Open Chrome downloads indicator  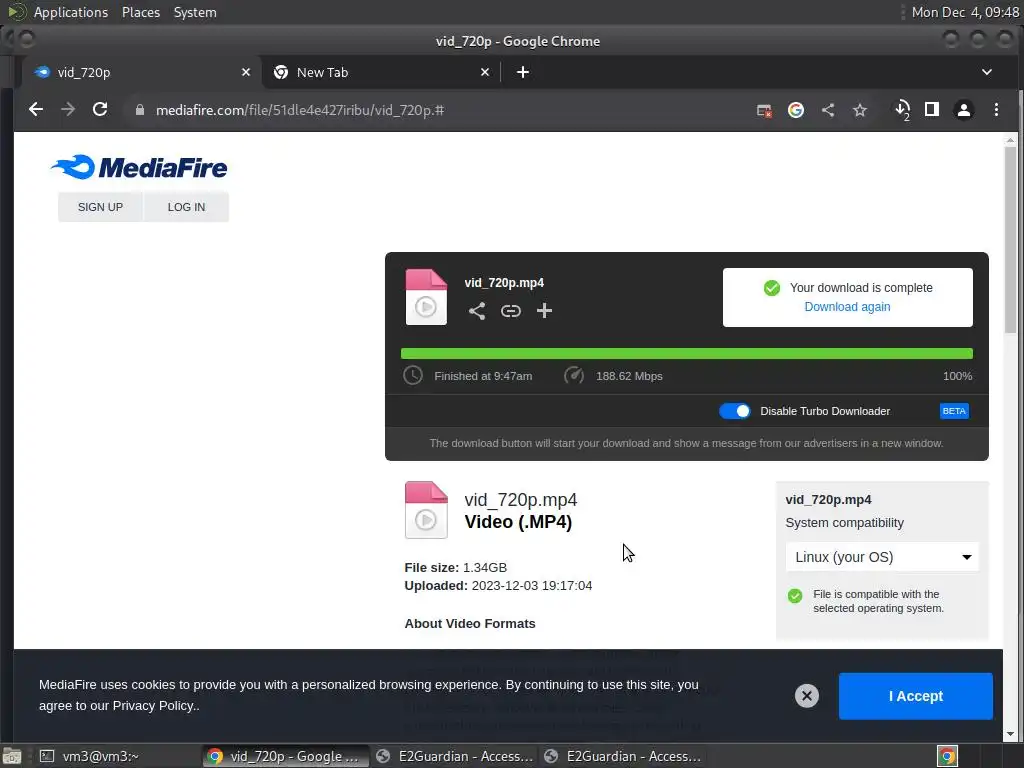[903, 110]
